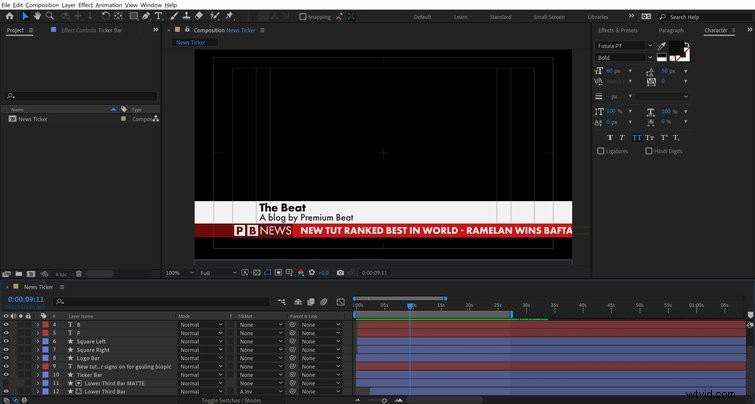Image resolution: width=755 pixels, height=404 pixels.
Task: Switch to the Effects & Presets tab
Action: point(618,30)
